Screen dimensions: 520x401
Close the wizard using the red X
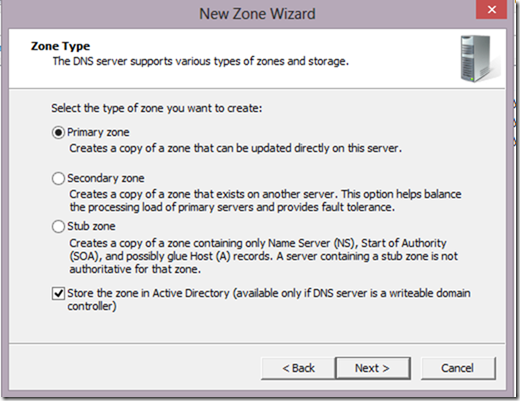coord(491,9)
